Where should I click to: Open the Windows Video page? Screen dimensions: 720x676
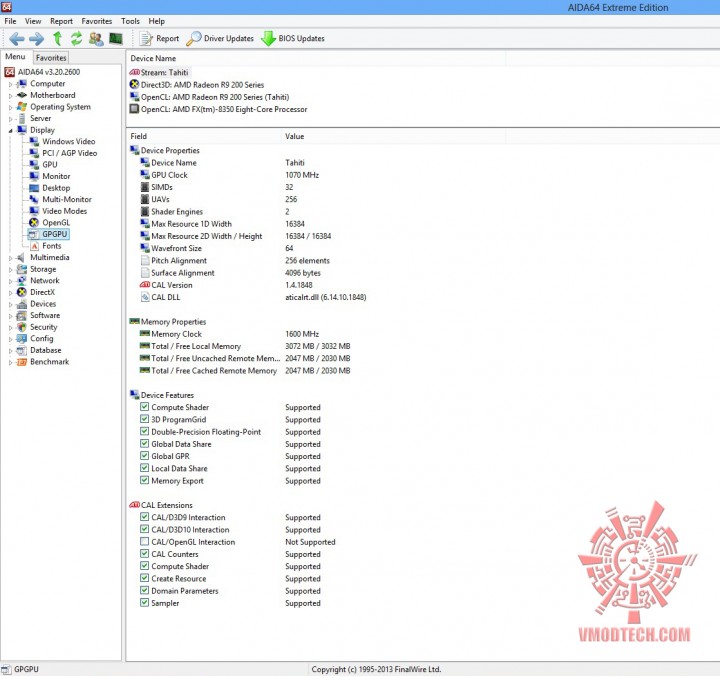click(x=68, y=141)
